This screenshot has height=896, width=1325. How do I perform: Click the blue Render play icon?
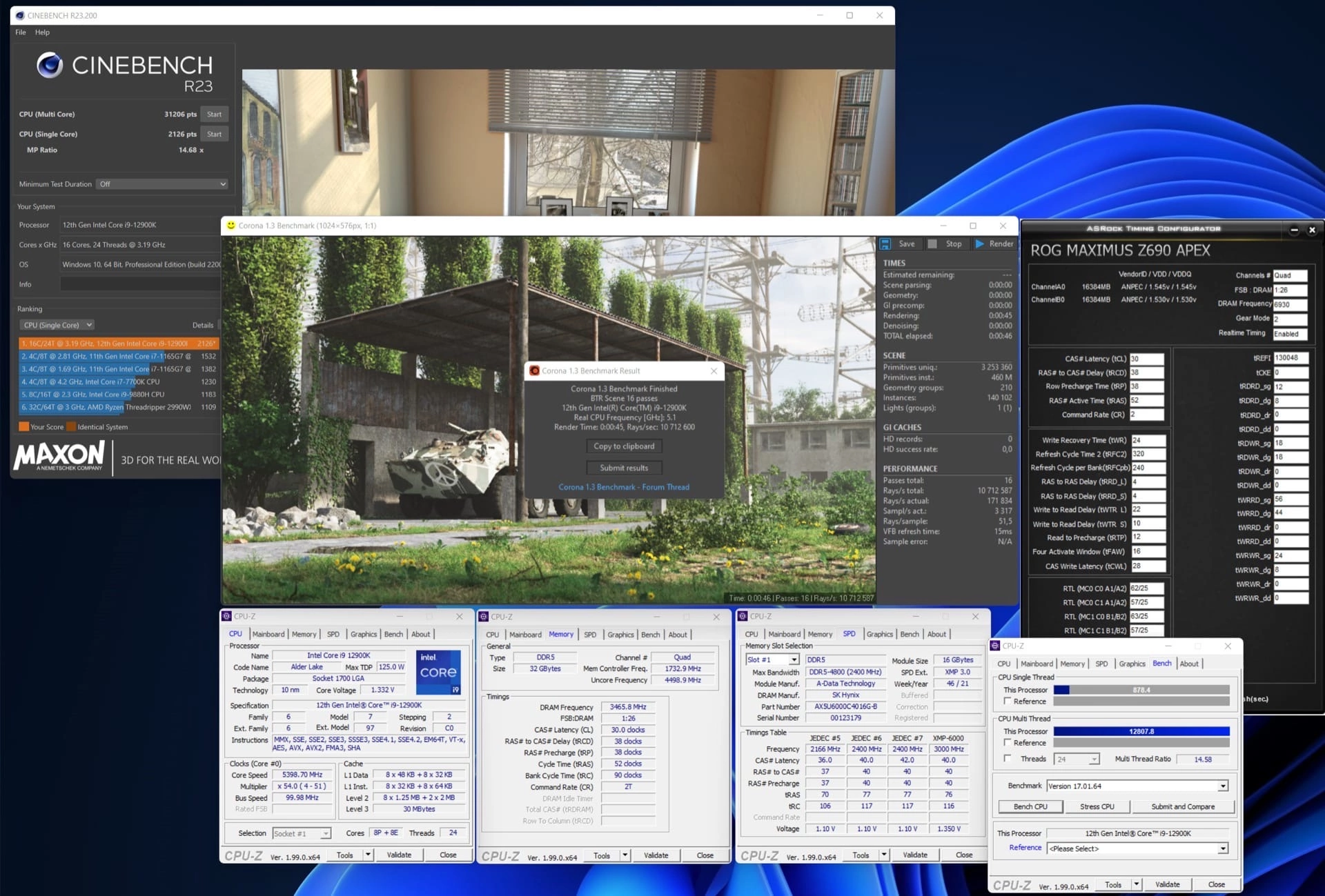pos(979,244)
